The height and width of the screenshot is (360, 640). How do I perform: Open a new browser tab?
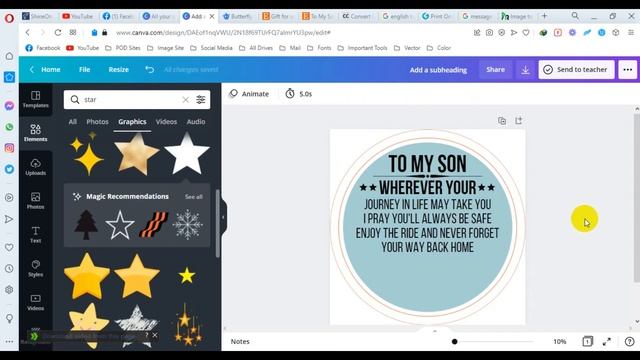[x=544, y=16]
